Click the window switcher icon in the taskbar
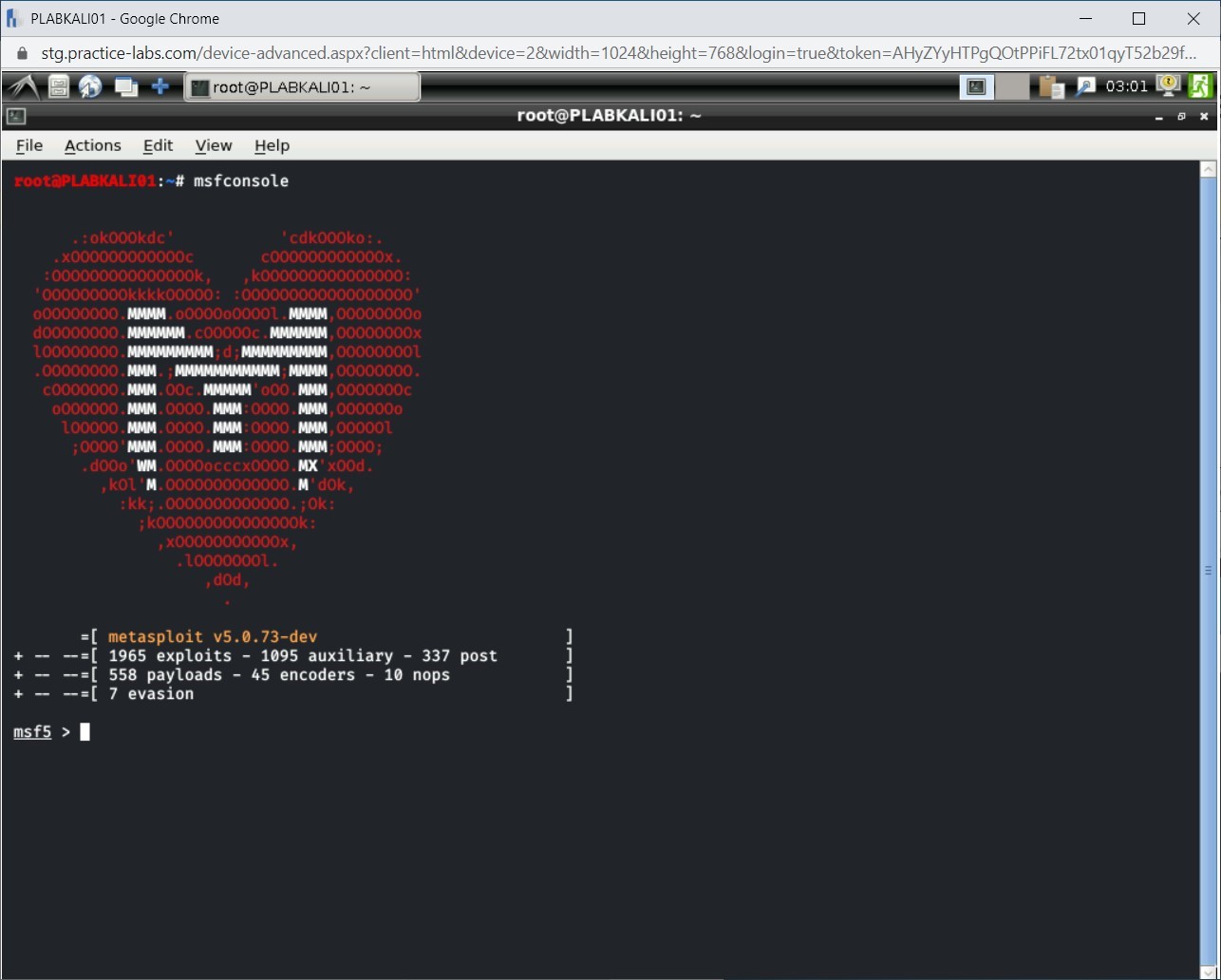1221x980 pixels. [x=125, y=85]
